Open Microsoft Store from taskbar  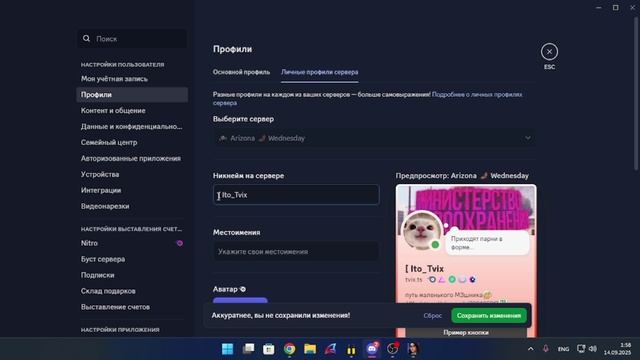269,349
